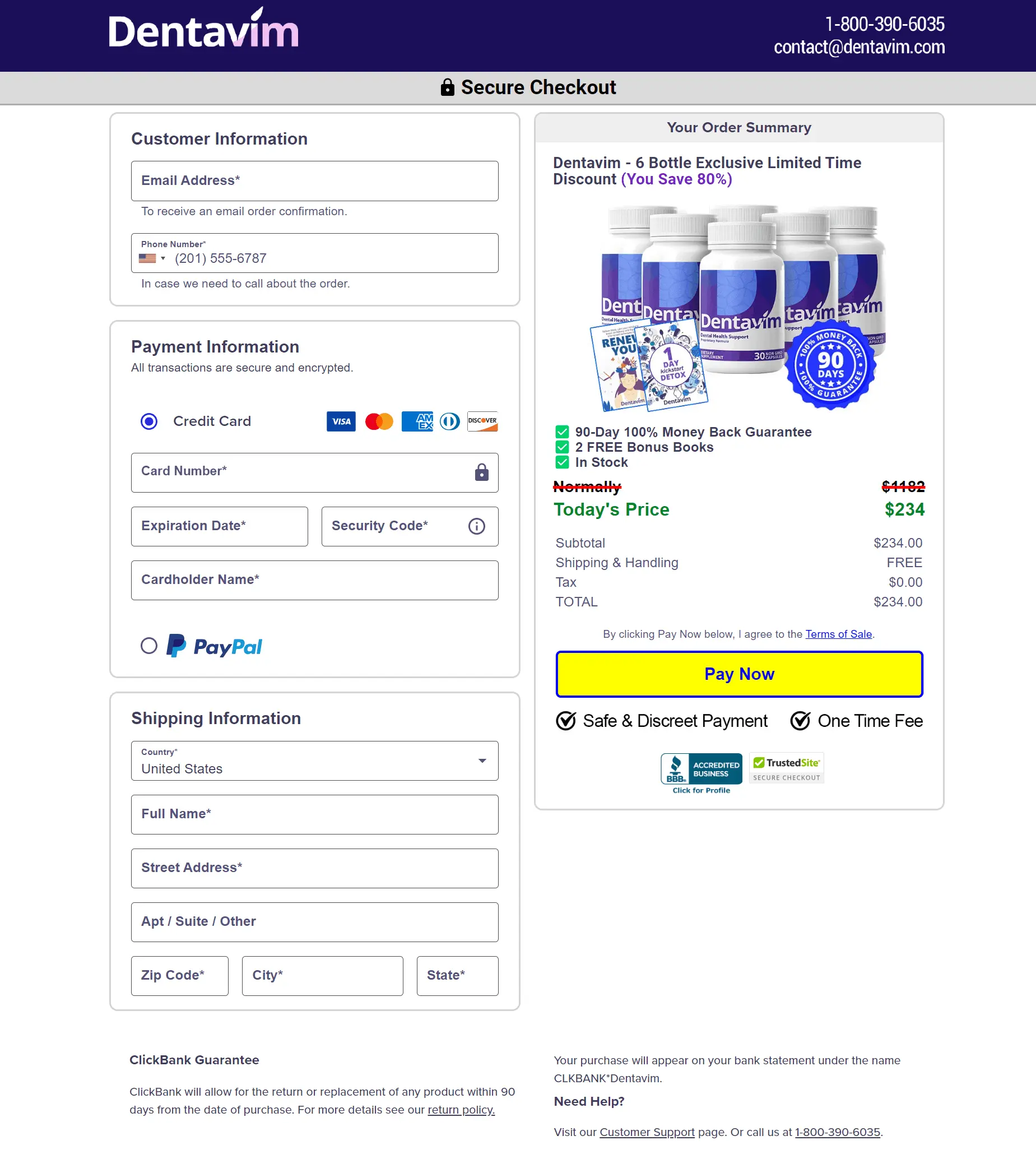Click the Pay Now button
Viewport: 1036px width, 1159px height.
click(739, 674)
